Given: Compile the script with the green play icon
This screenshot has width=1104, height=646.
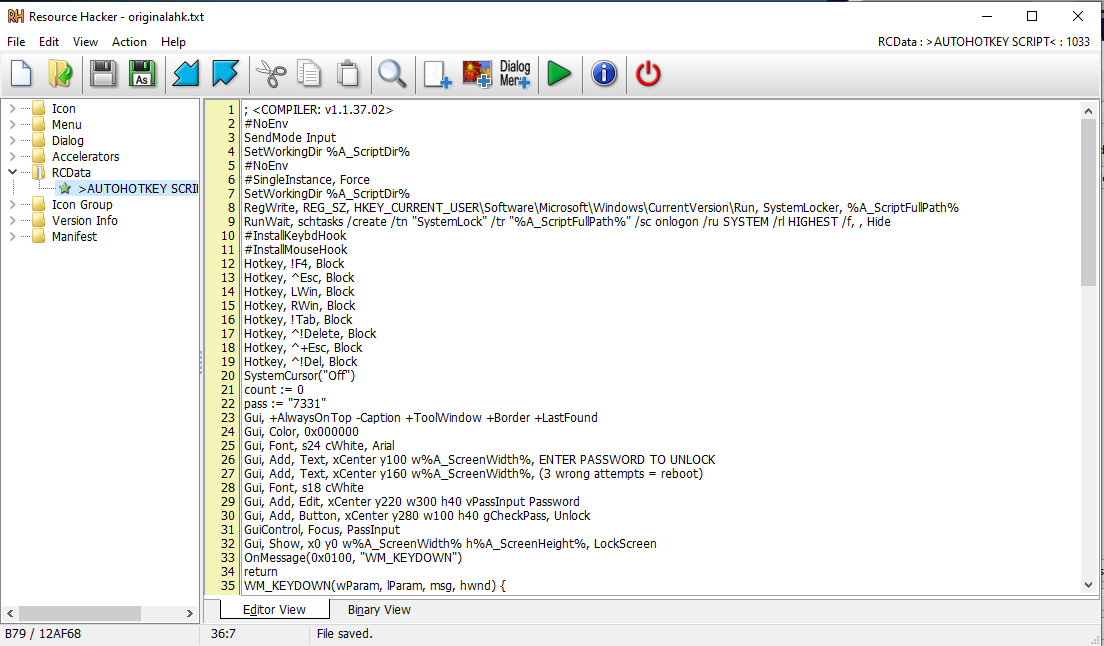Looking at the screenshot, I should pos(559,74).
